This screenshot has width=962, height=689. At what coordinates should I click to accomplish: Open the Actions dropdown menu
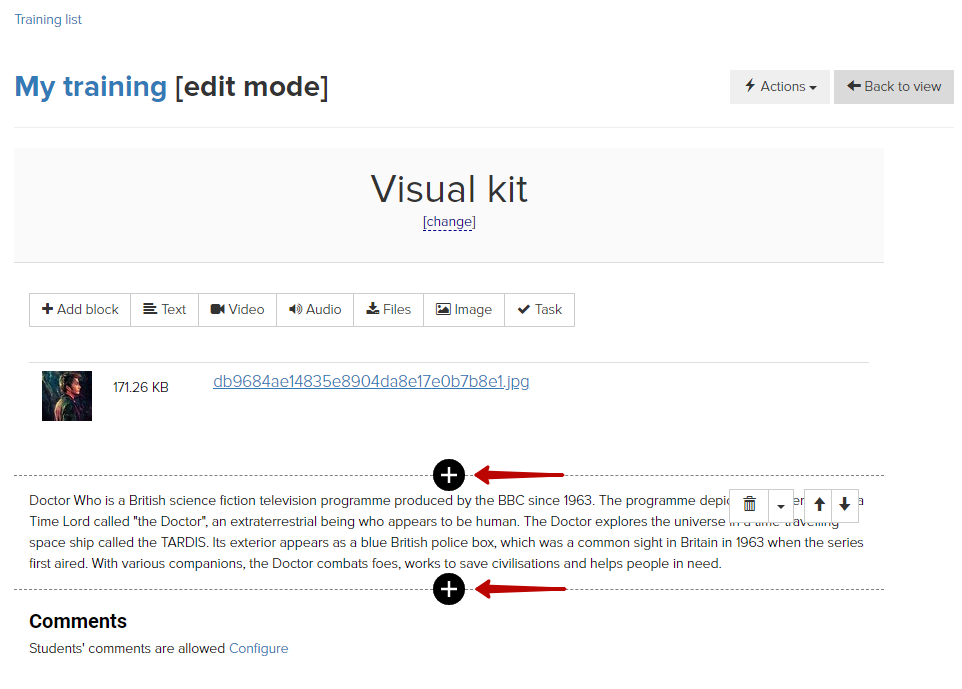point(779,87)
